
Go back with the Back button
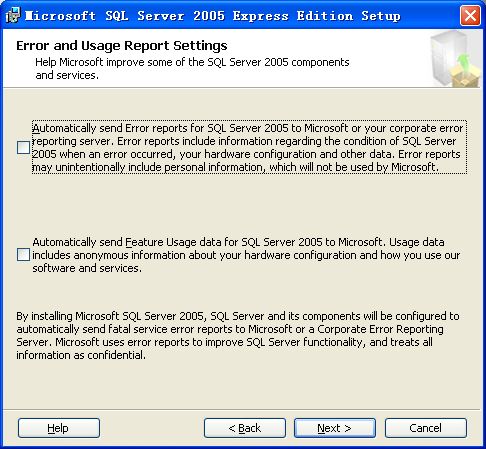pyautogui.click(x=245, y=428)
